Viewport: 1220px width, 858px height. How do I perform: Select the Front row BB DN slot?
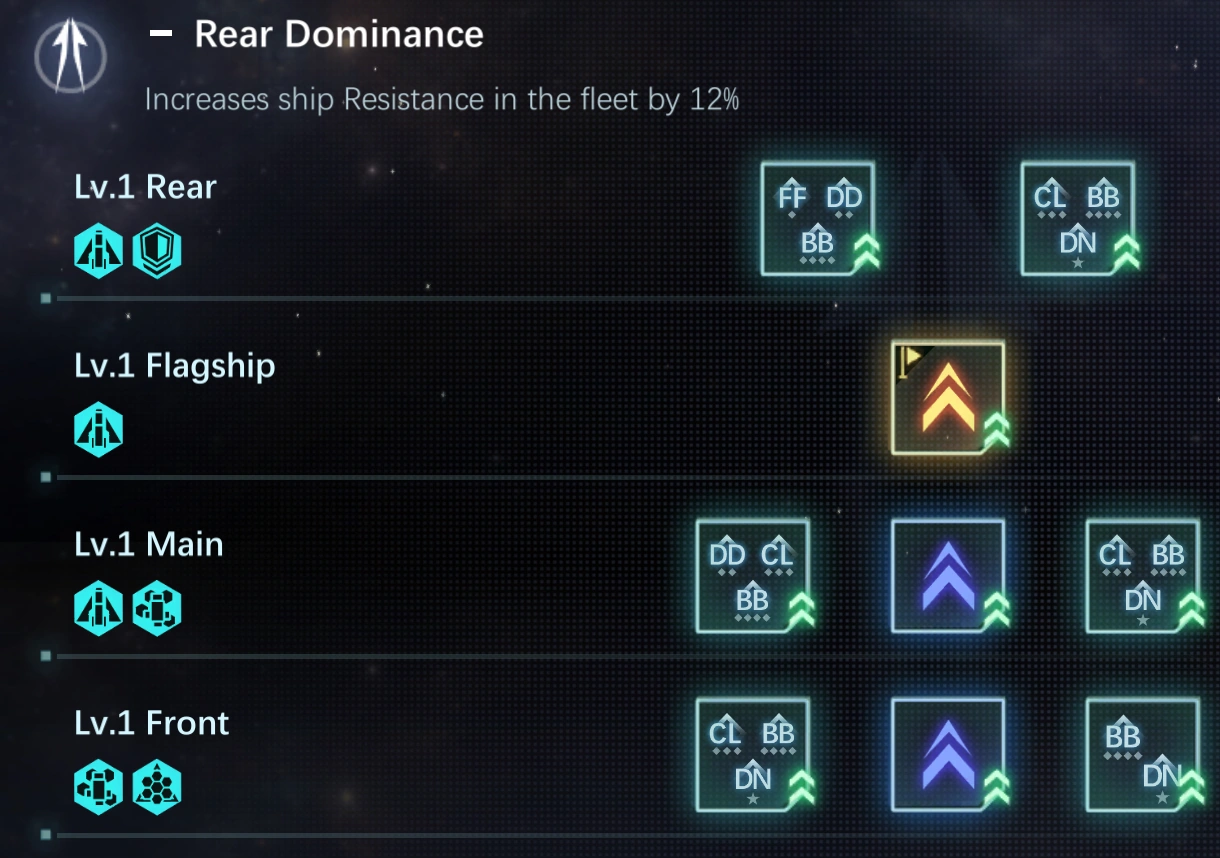tap(1142, 754)
